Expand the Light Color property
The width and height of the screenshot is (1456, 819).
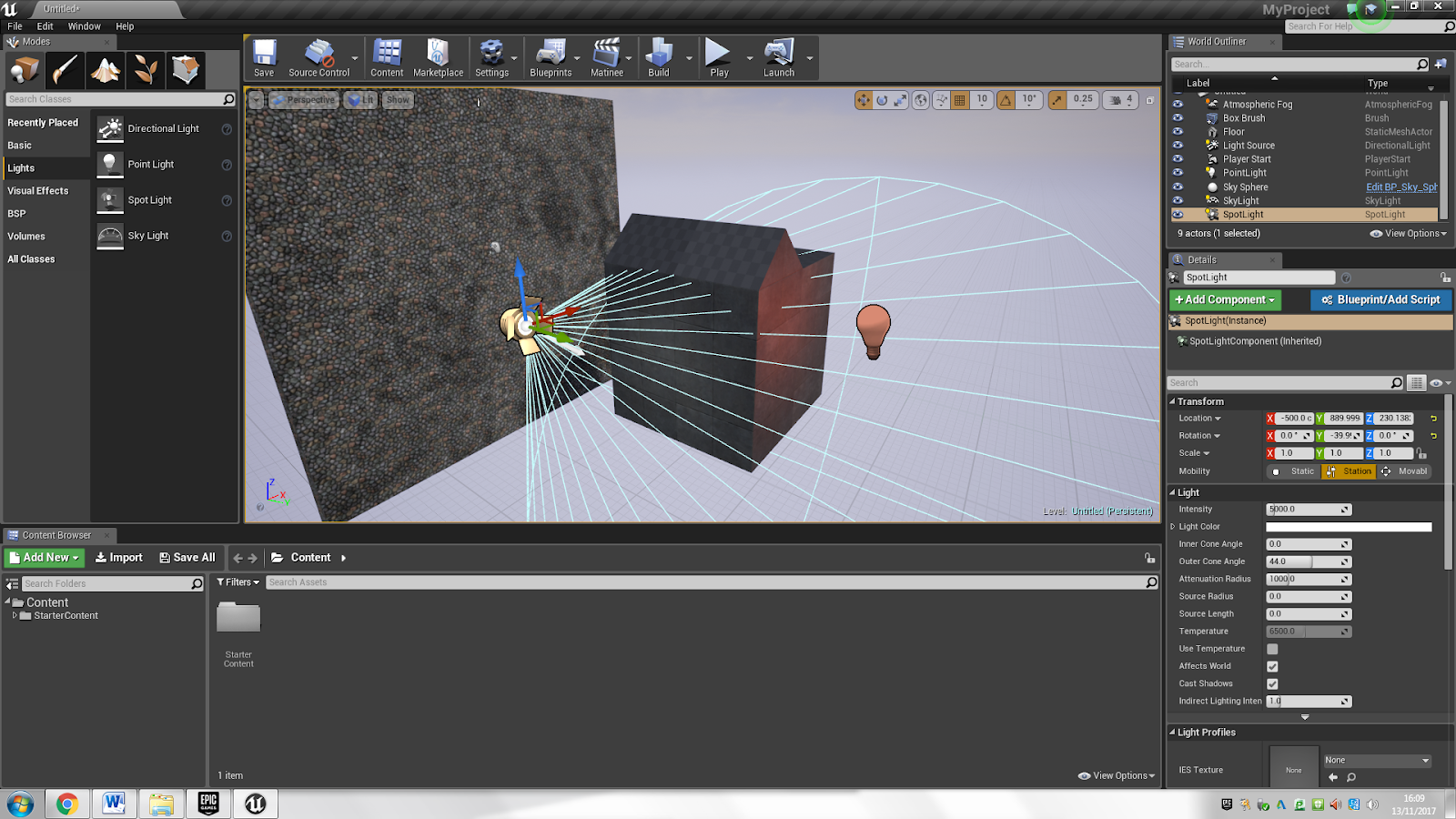tap(1173, 527)
